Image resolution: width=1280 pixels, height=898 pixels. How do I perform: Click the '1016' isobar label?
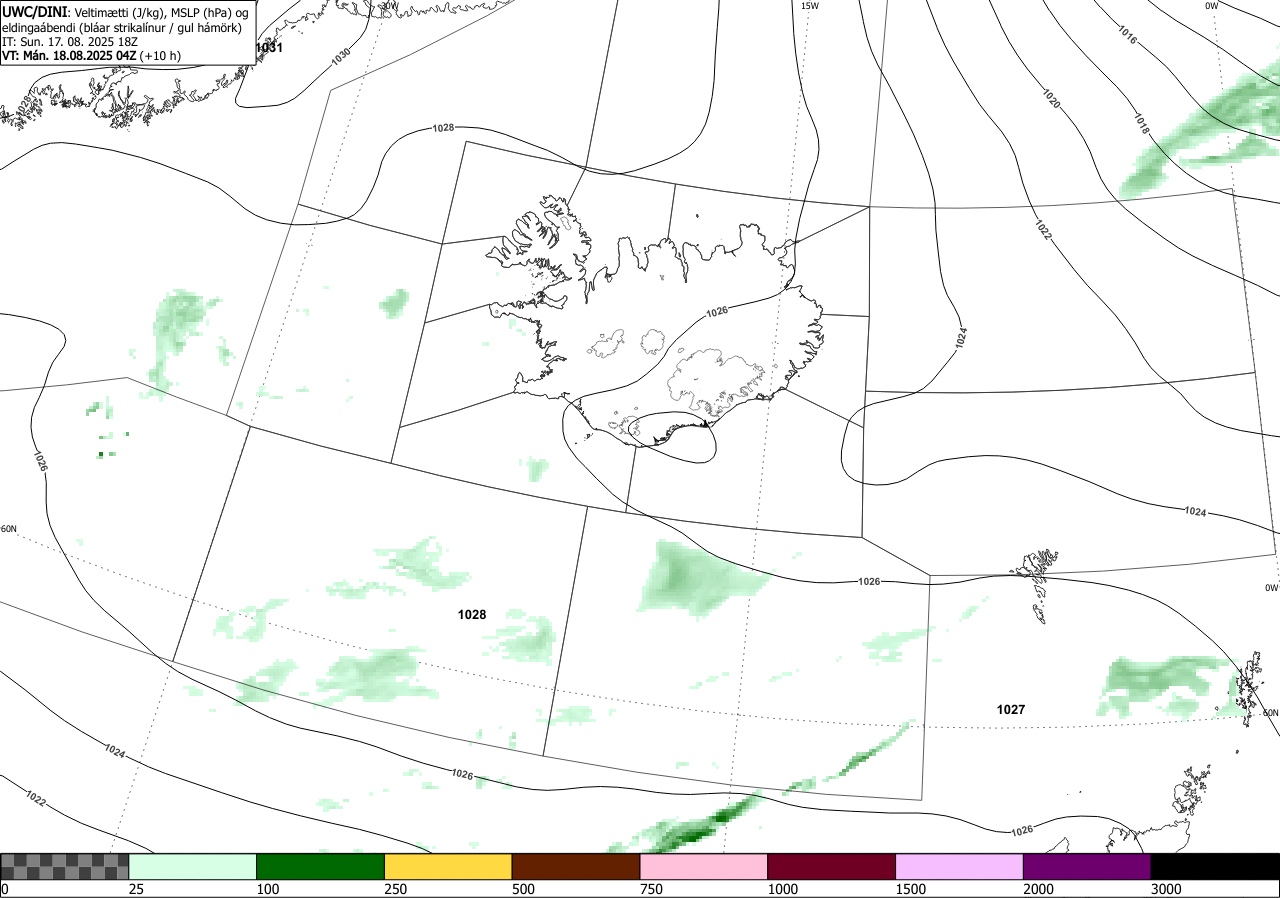point(1127,35)
